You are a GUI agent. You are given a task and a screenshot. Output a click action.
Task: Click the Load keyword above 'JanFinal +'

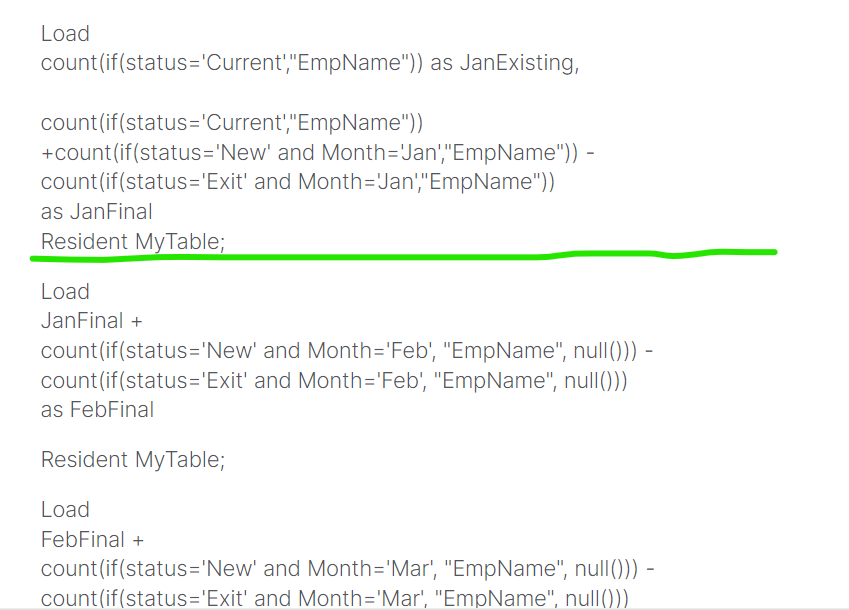(65, 292)
